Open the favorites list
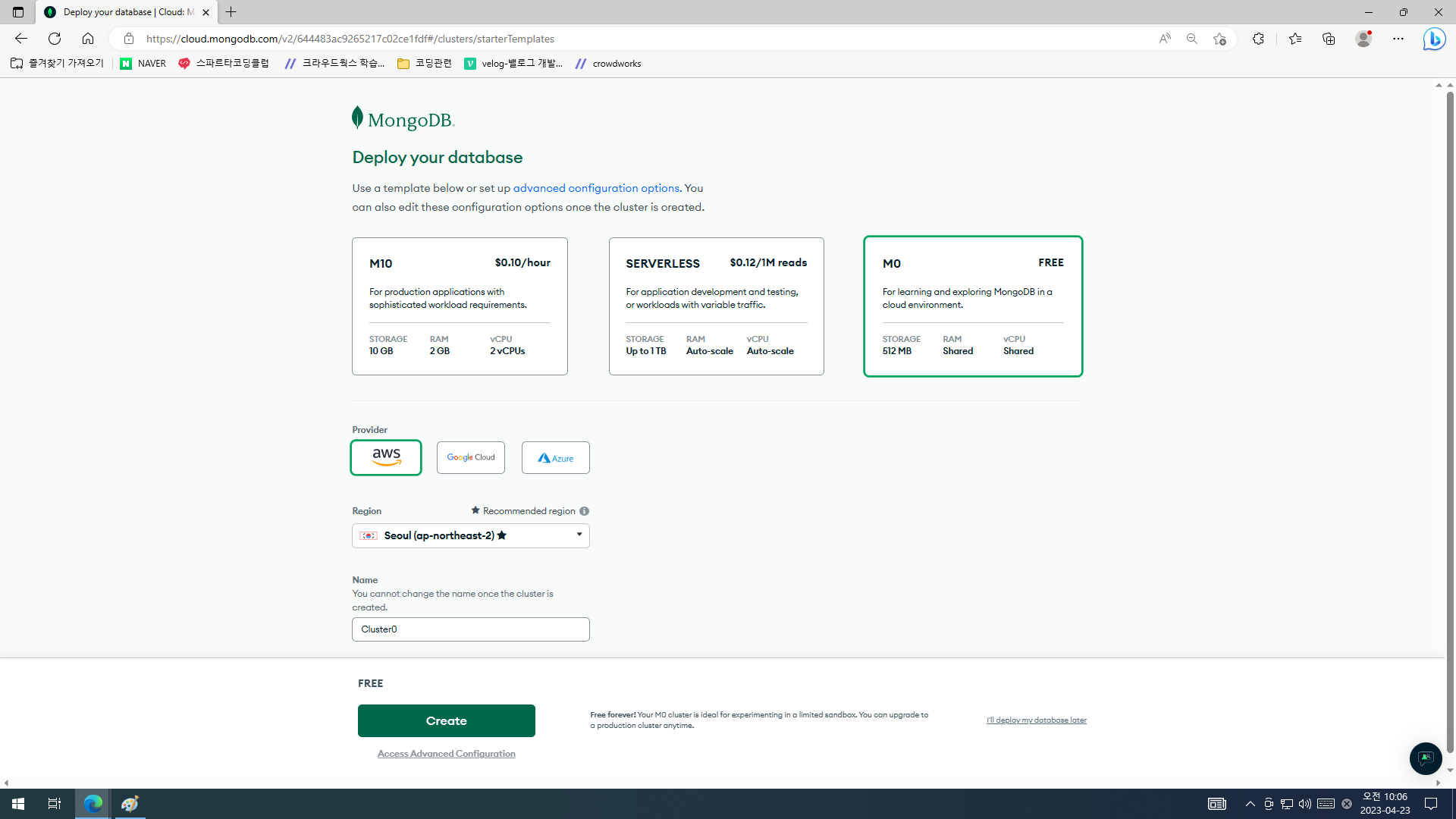Image resolution: width=1456 pixels, height=819 pixels. 1295,39
